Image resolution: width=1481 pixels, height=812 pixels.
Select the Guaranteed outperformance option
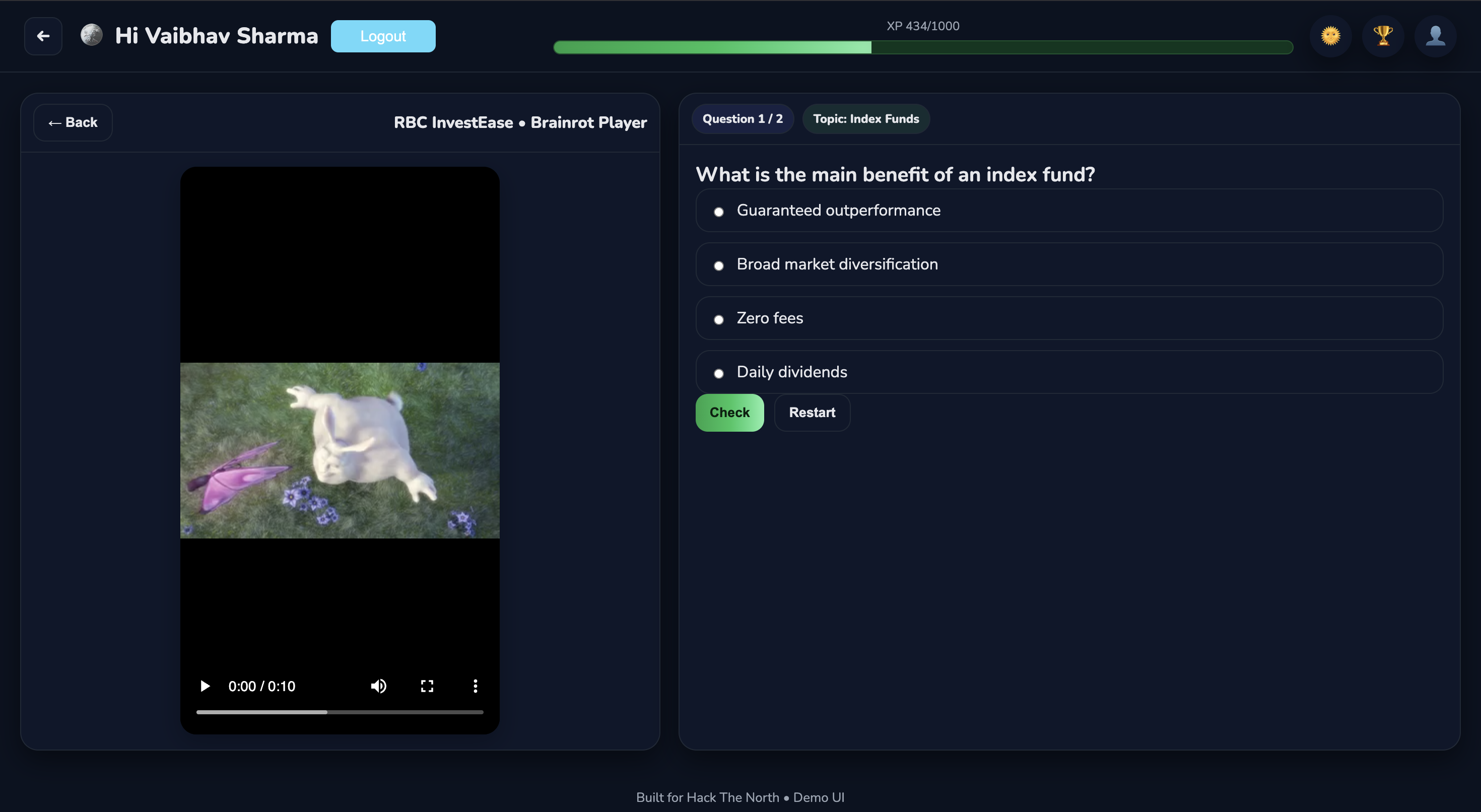[719, 212]
